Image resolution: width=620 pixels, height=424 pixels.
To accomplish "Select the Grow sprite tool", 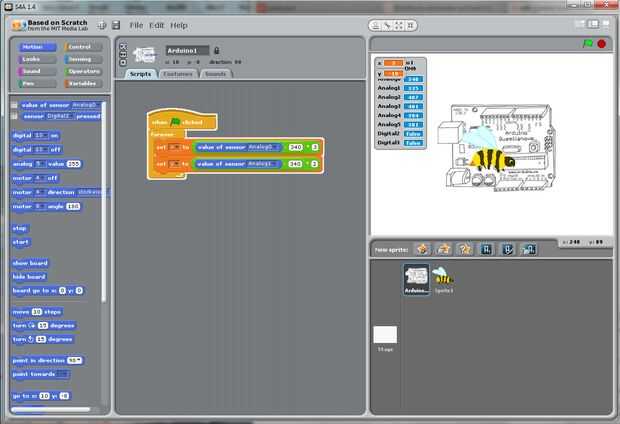I will [x=399, y=26].
